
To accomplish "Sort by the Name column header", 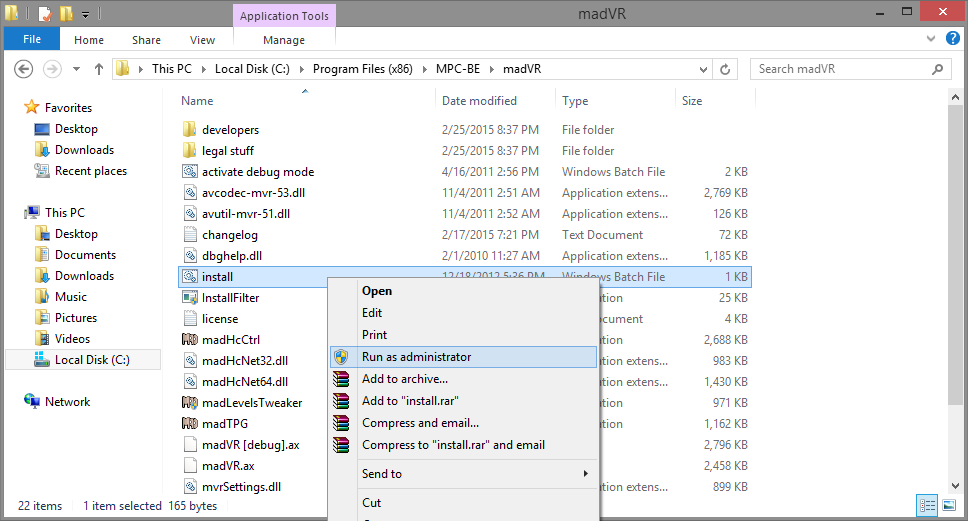I will point(197,101).
